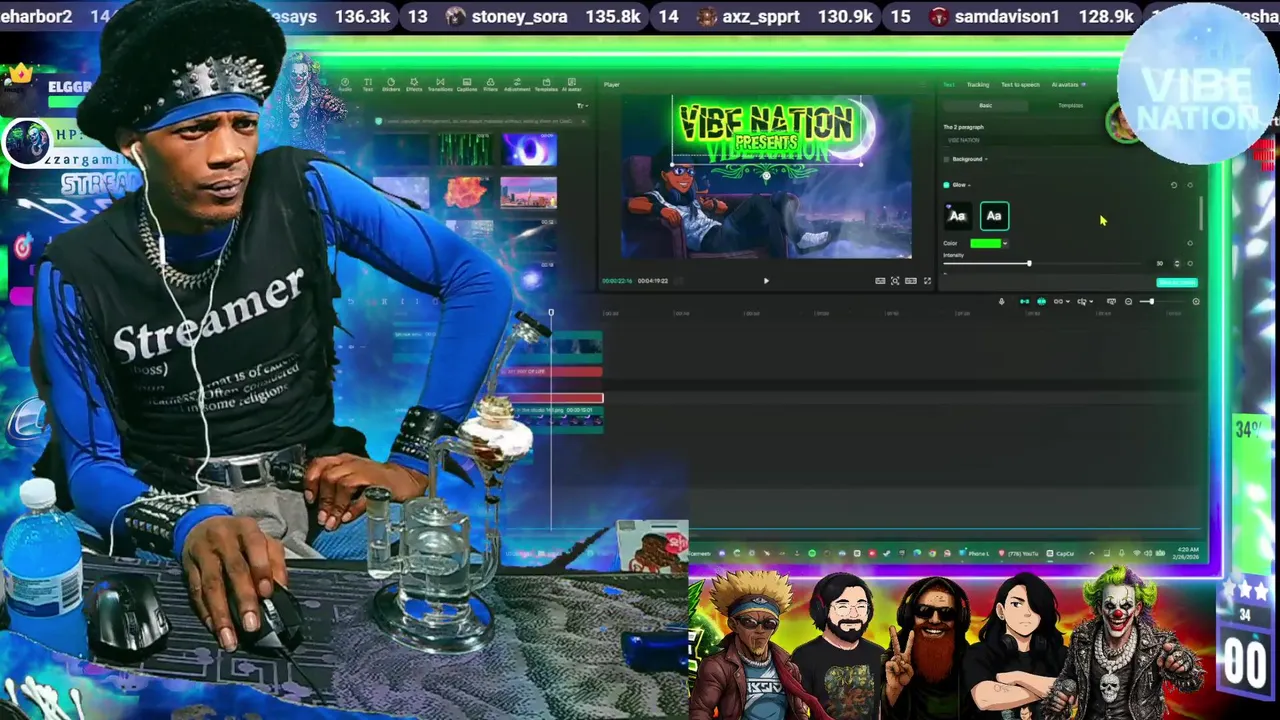Image resolution: width=1280 pixels, height=720 pixels.
Task: Select the purple vortex thumbnail
Action: coord(528,150)
